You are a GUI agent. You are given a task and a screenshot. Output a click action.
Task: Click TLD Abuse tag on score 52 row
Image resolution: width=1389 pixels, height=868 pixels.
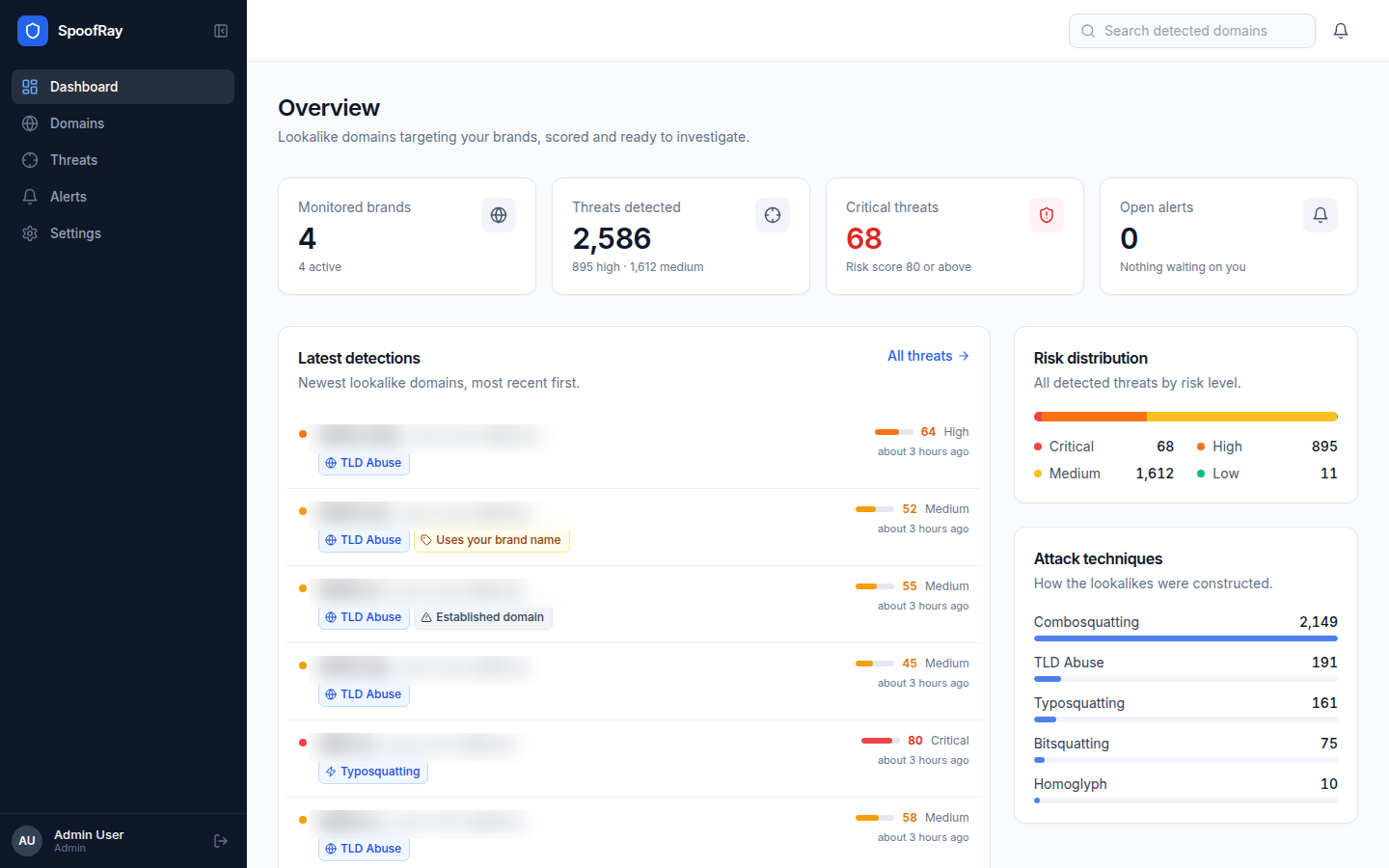(364, 540)
